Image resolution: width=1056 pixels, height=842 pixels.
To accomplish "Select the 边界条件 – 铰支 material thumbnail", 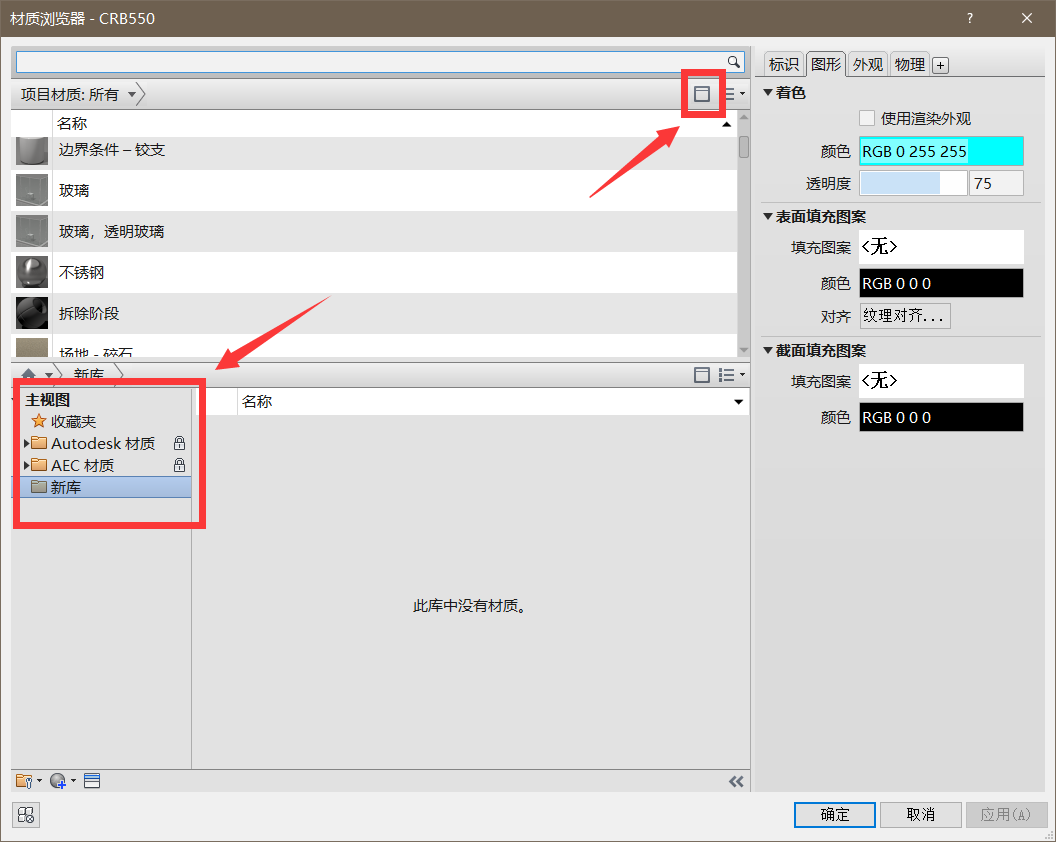I will point(32,150).
